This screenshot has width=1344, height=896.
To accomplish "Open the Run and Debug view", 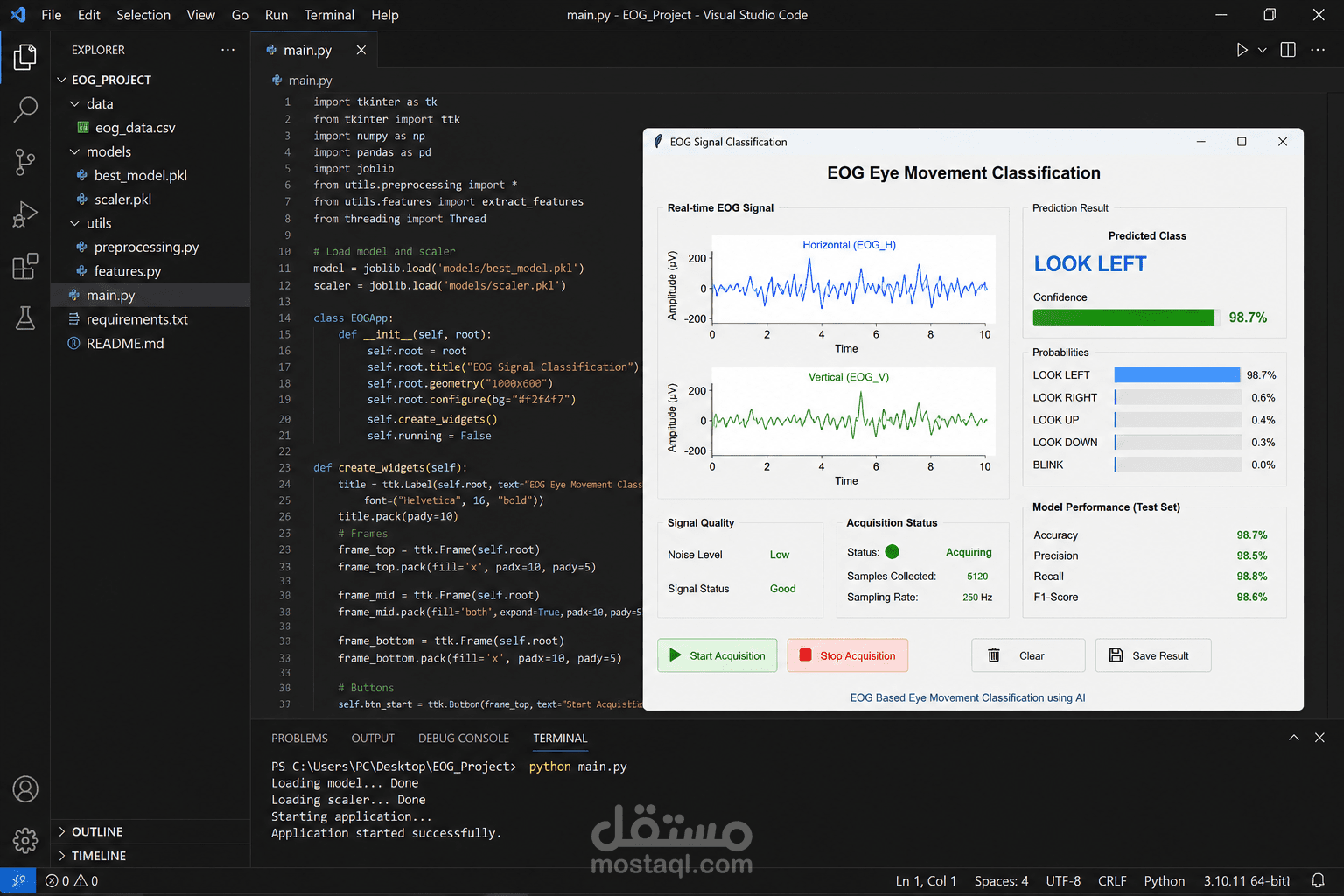I will tap(25, 213).
